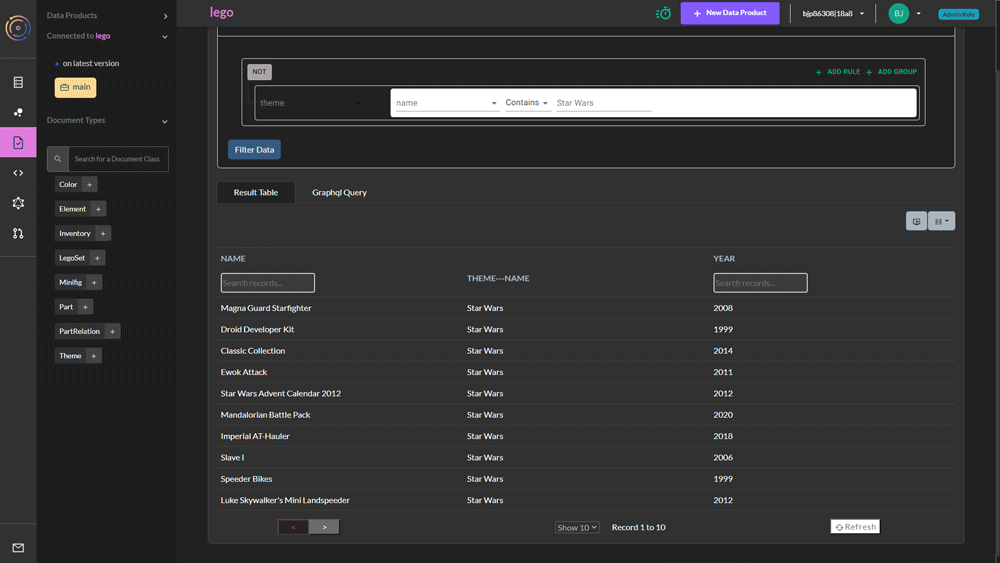Viewport: 1000px width, 563px height.
Task: Open the team bjp86308|18a8 dropdown
Action: 833,13
